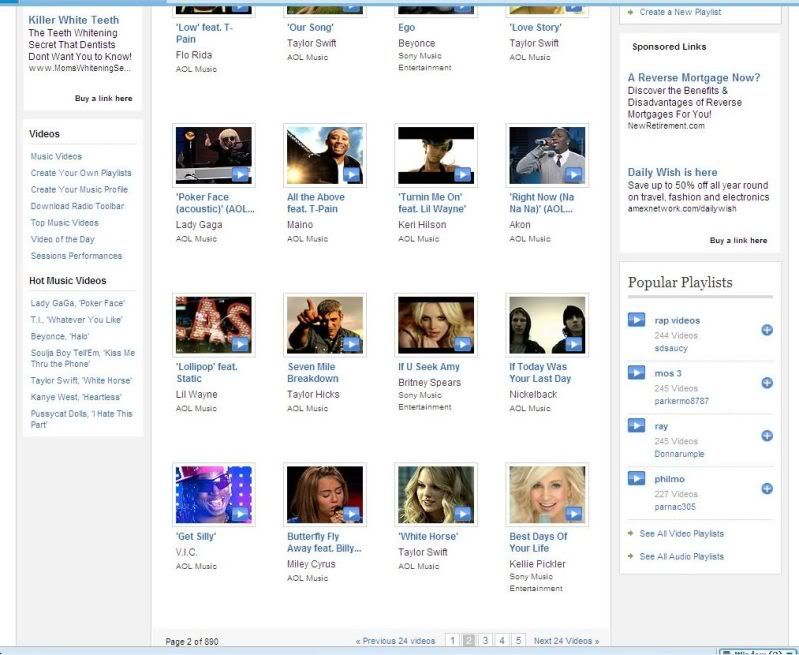Go to page 5 of videos

click(518, 641)
